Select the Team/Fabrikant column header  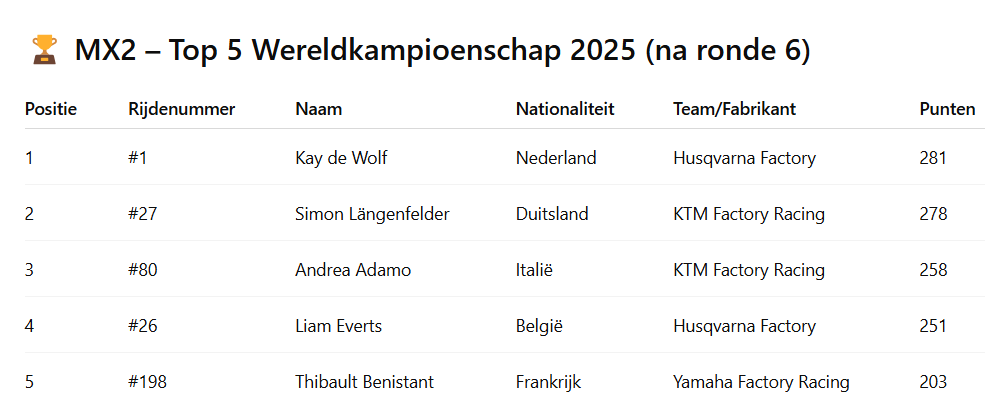tap(734, 109)
